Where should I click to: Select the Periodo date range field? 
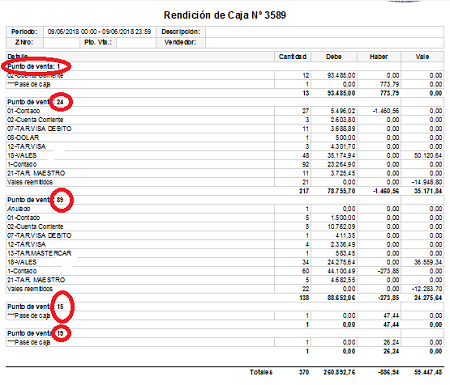tap(99, 32)
